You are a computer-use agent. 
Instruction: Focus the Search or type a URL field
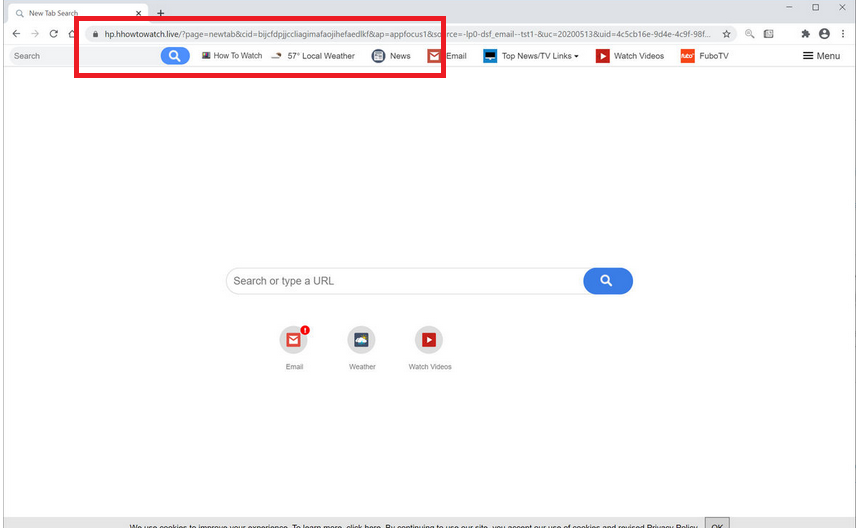point(405,281)
